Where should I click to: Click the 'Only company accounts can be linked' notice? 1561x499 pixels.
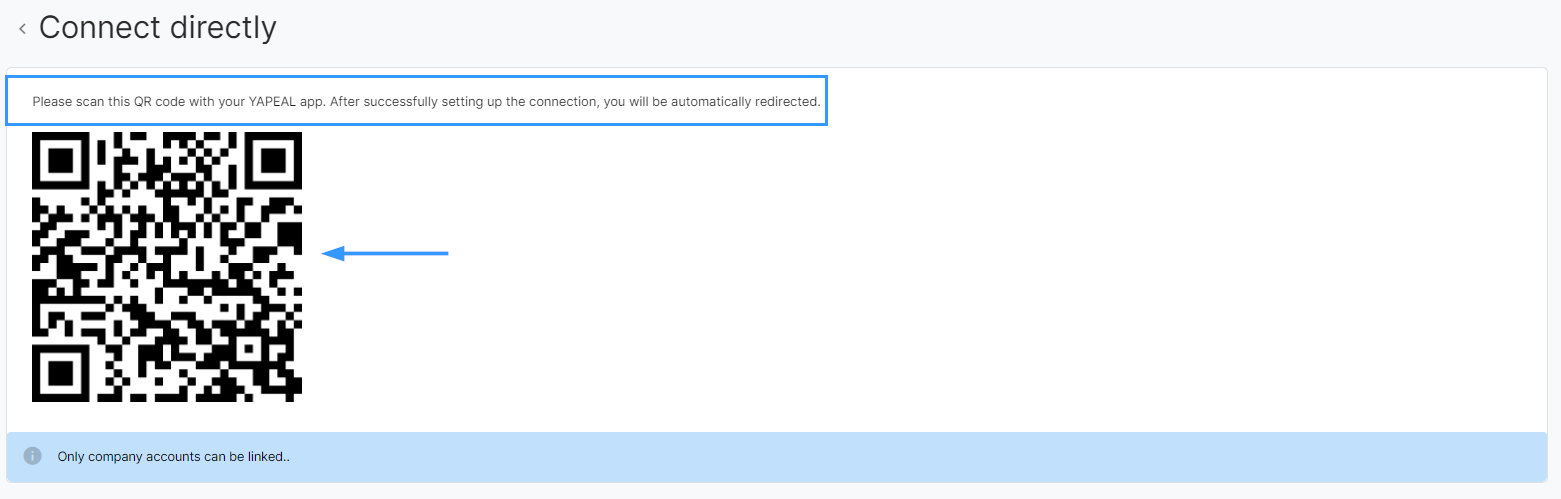(173, 457)
